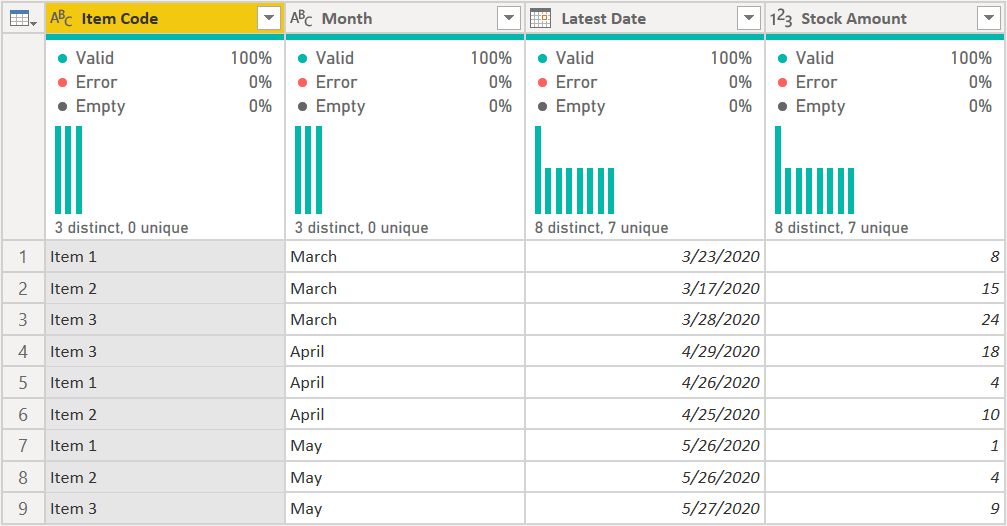Click the Valid 100% label under Item Code
Screen dimensions: 1007x526
(165, 58)
